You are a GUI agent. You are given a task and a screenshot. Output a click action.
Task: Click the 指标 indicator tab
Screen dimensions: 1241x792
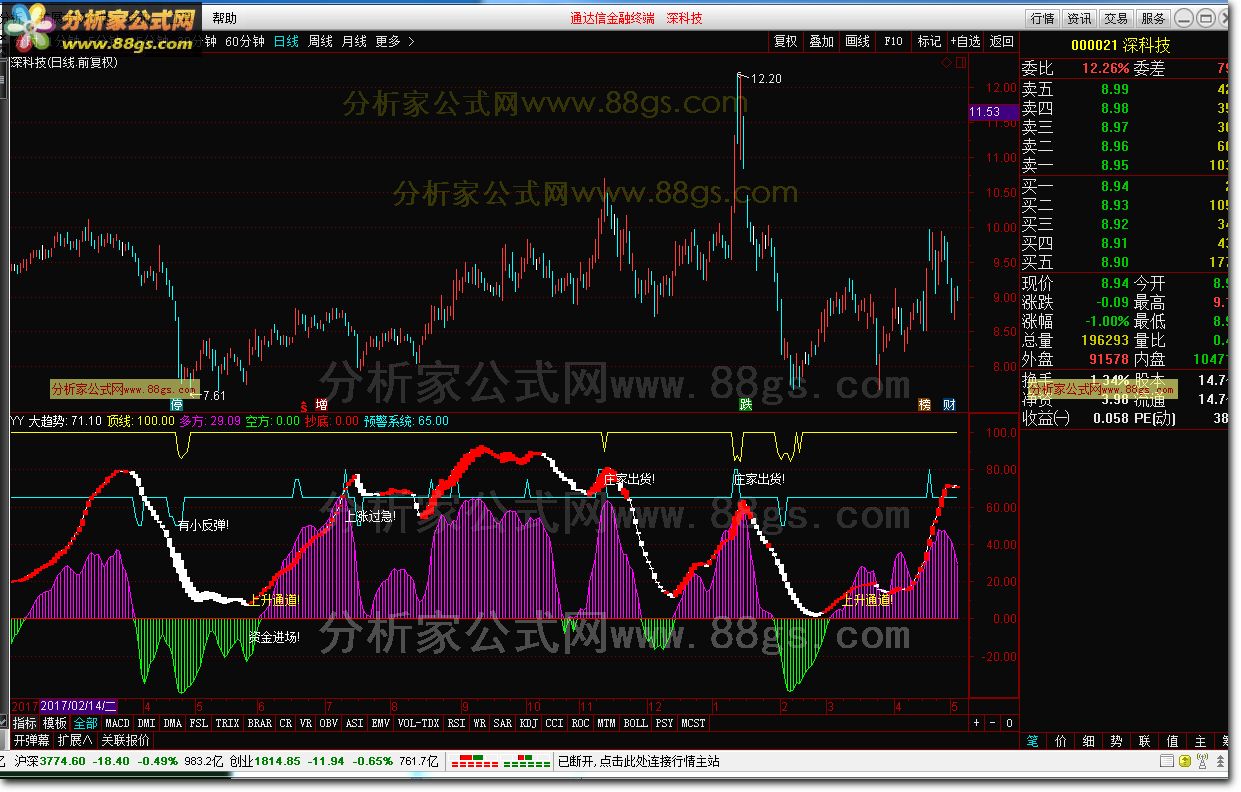[25, 723]
